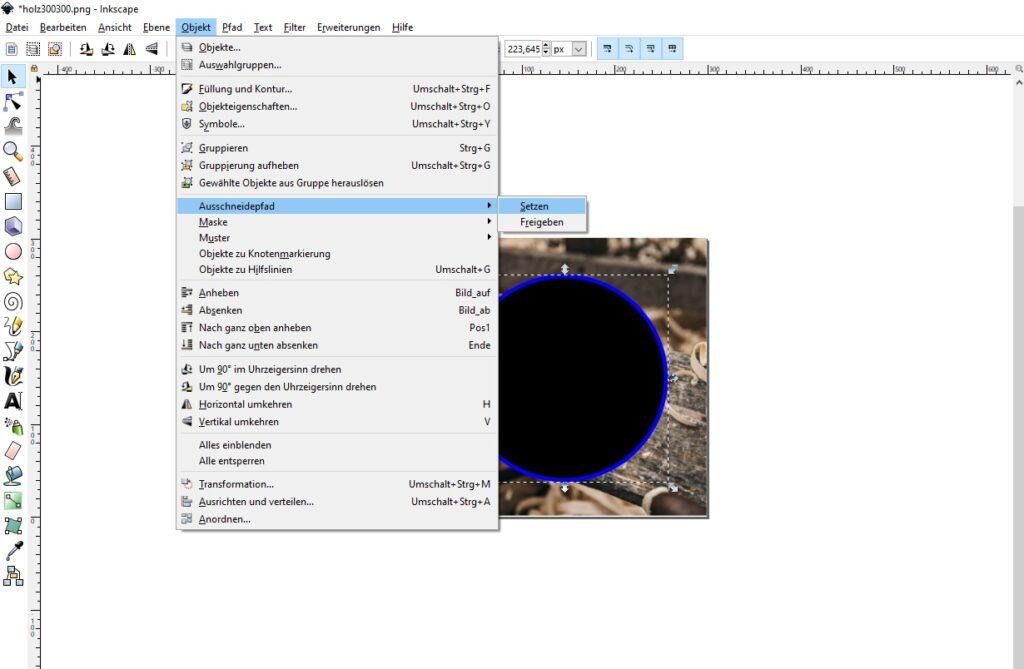Open the Datei menu
The image size is (1024, 669).
coord(17,27)
